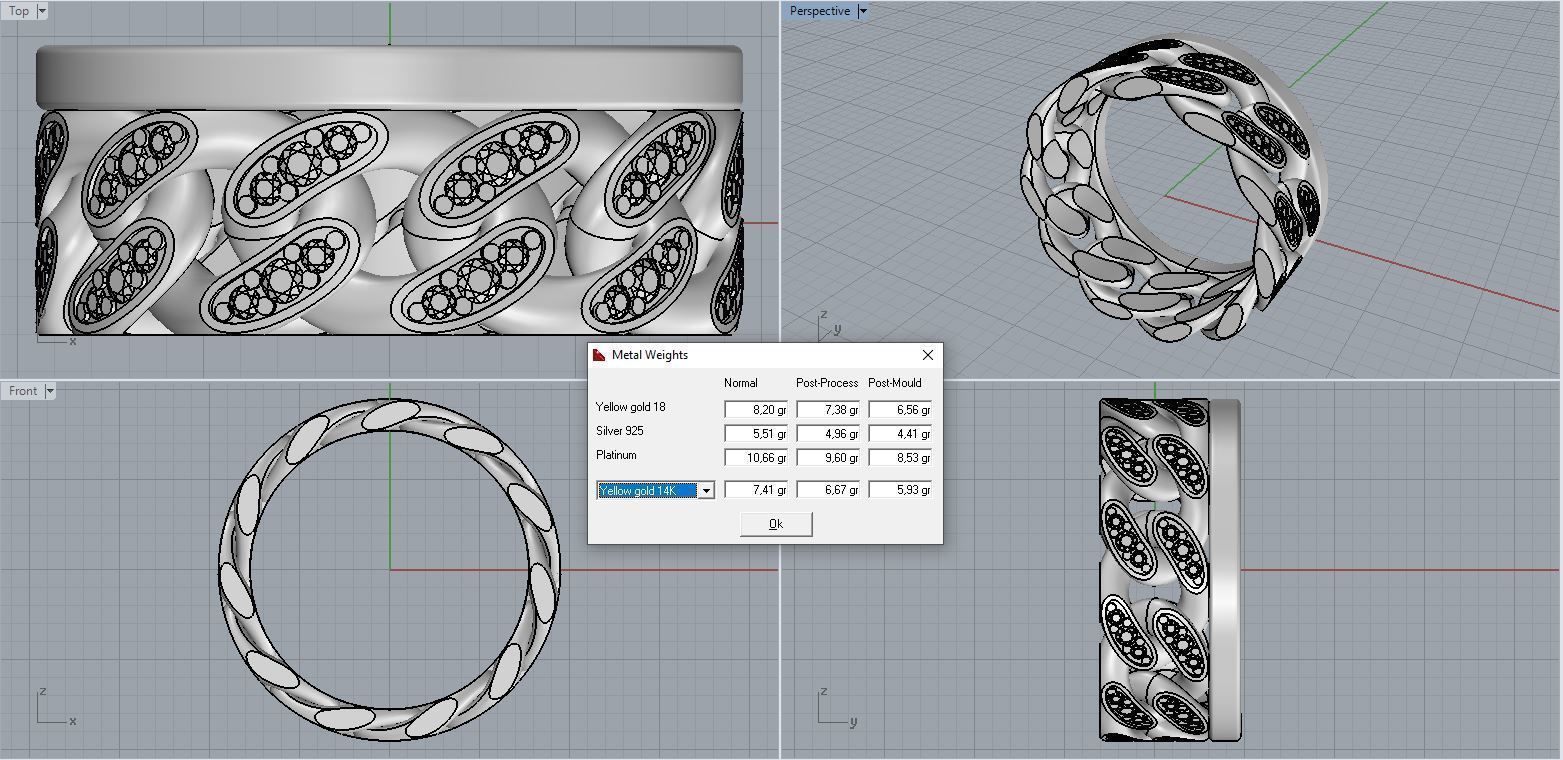Open the Front viewport menu arrow

click(49, 391)
